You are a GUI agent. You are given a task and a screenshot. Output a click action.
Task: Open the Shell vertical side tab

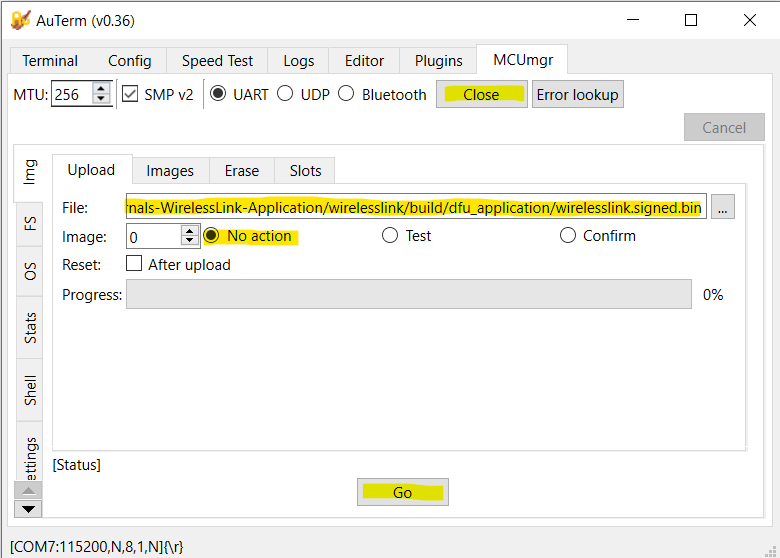click(x=30, y=390)
